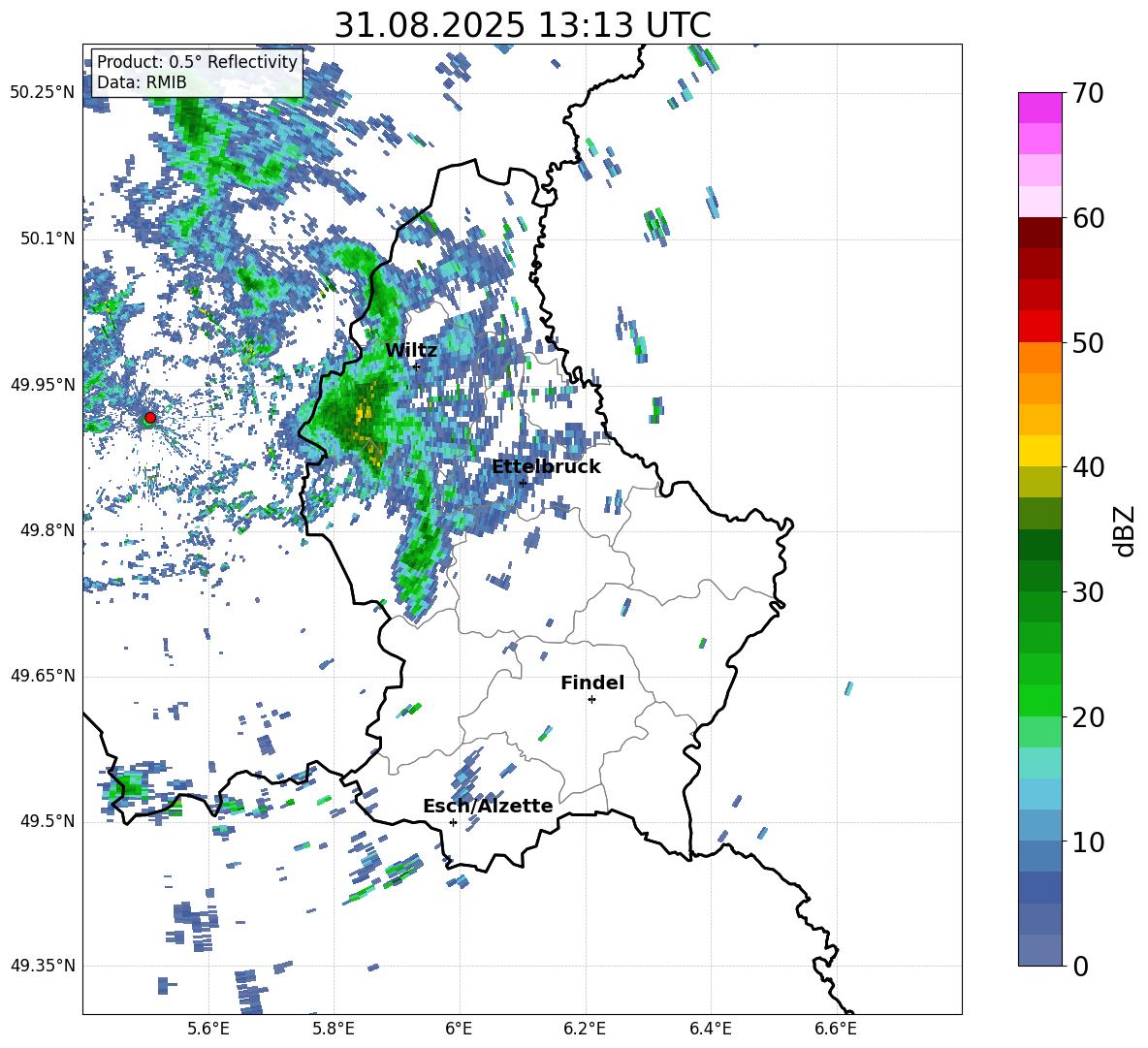Click the magenta 70 dBZ colorbar segment
Image resolution: width=1148 pixels, height=1048 pixels.
tap(1039, 108)
